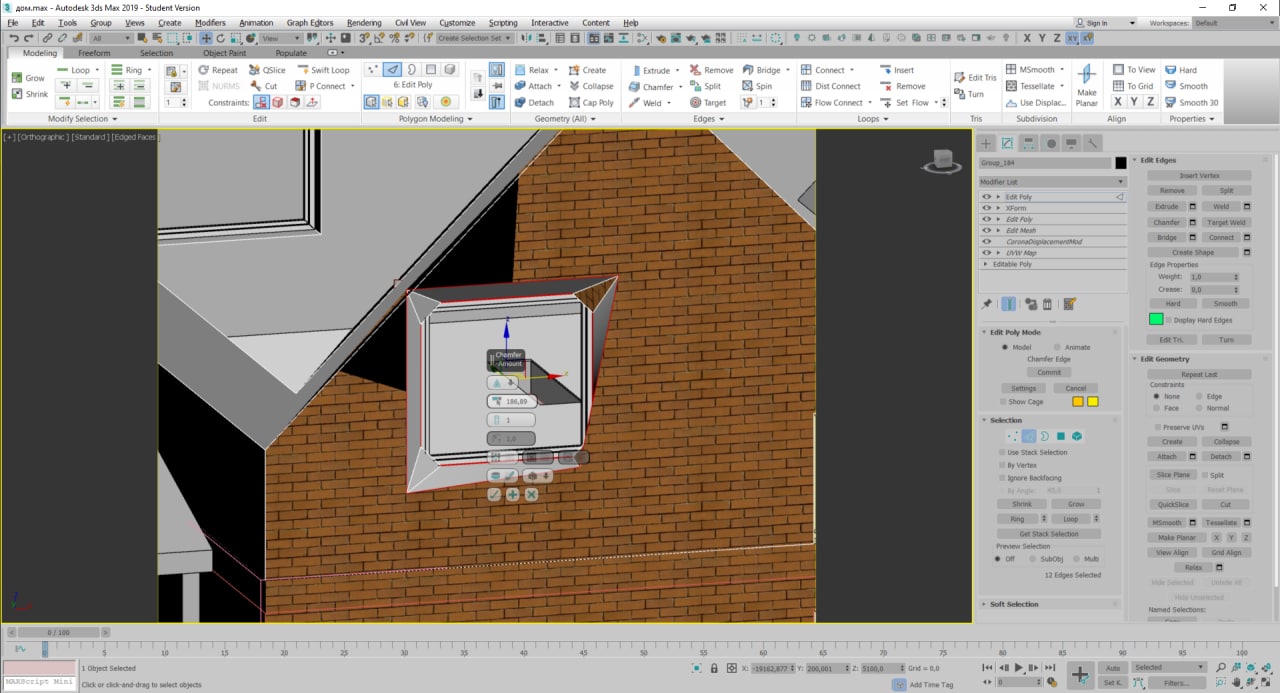Click the viewport ViewCube
The height and width of the screenshot is (693, 1280).
[x=941, y=160]
